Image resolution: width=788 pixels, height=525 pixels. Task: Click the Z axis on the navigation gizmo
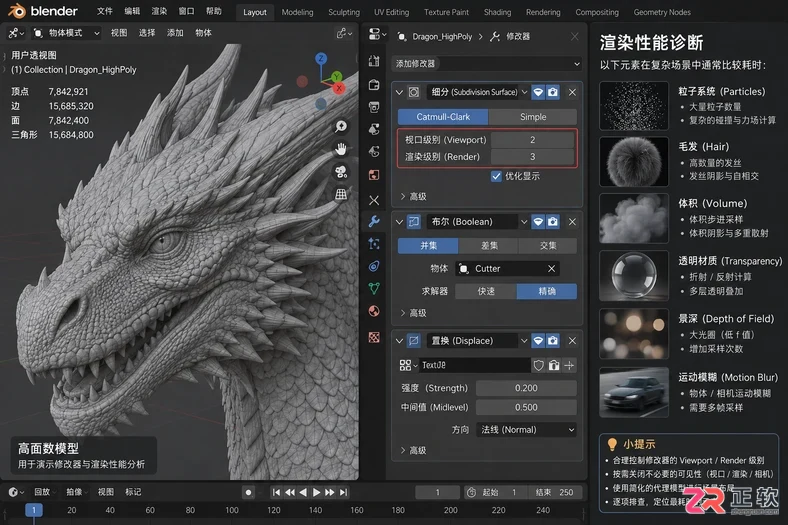click(x=321, y=59)
